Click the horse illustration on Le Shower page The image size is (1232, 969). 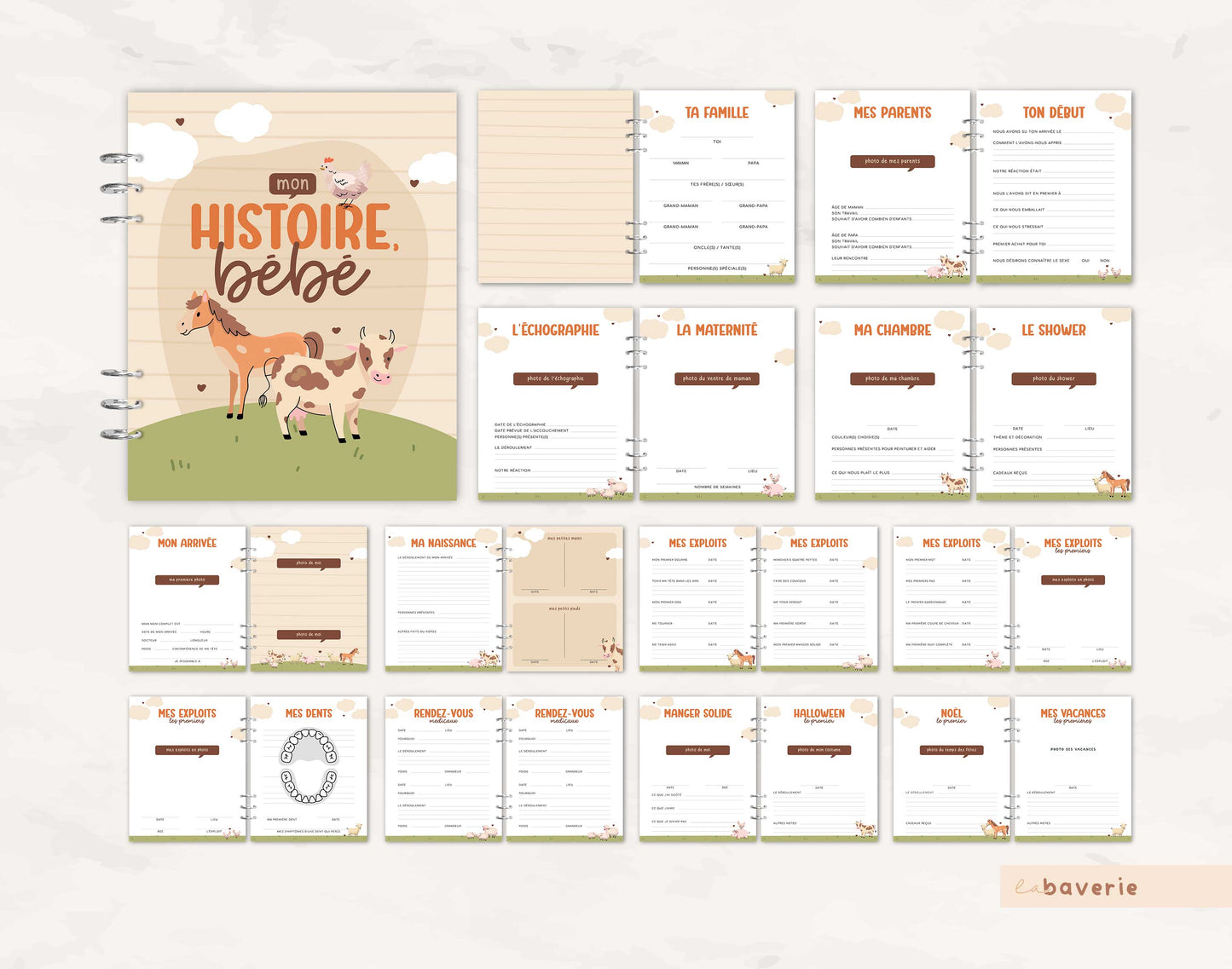(x=1113, y=483)
